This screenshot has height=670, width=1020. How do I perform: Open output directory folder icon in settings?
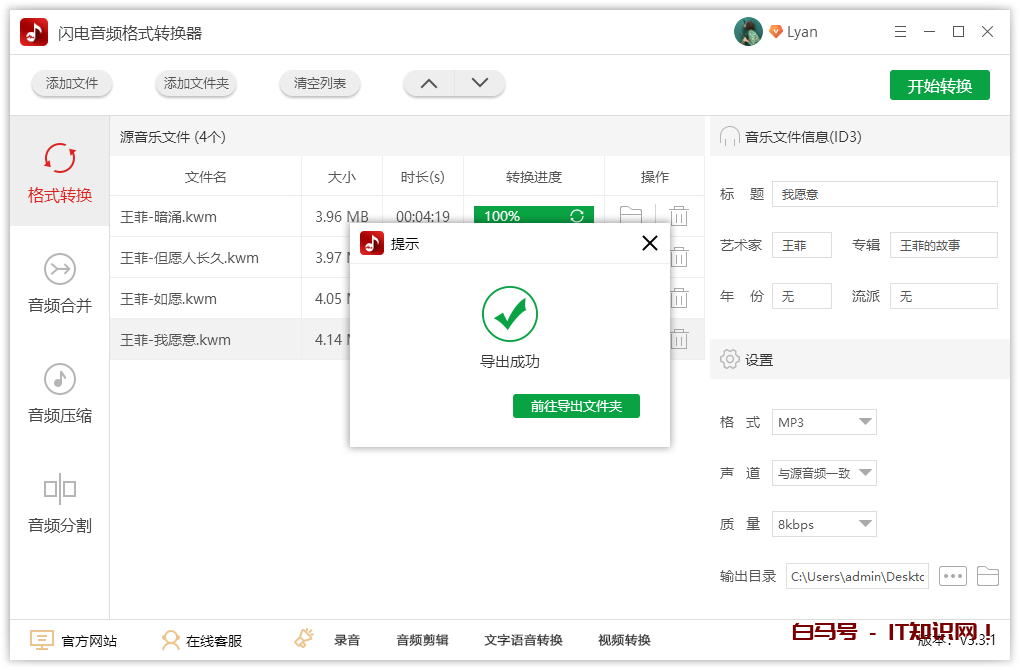point(988,576)
